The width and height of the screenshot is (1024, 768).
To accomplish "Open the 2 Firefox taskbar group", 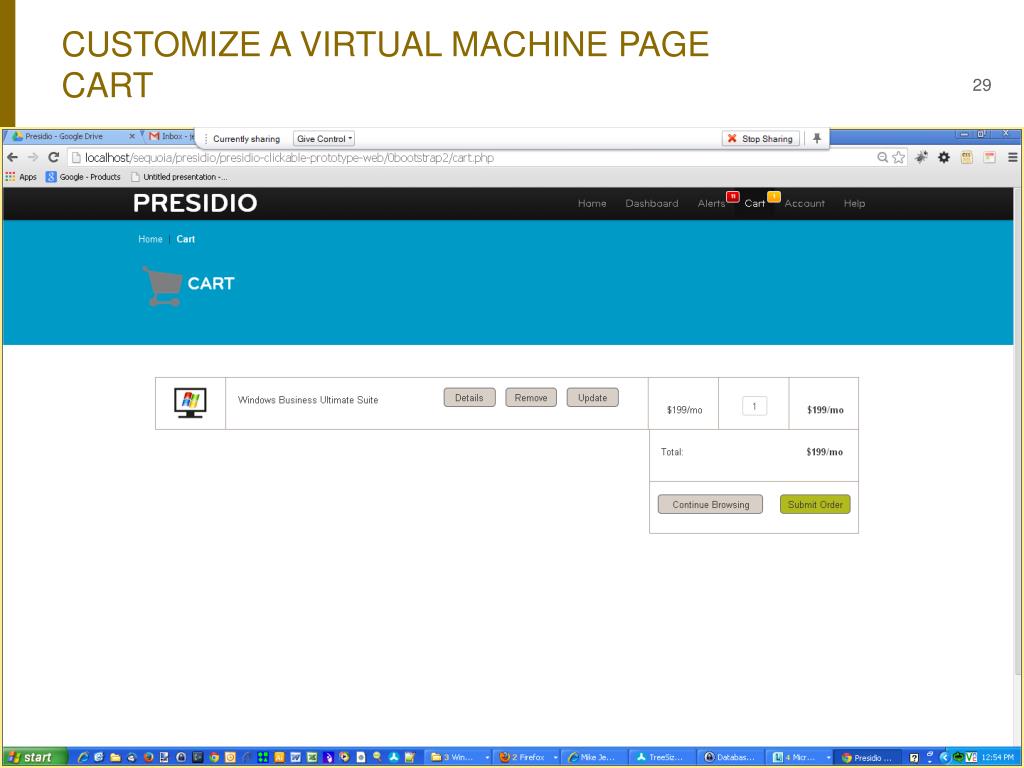I will pyautogui.click(x=528, y=758).
